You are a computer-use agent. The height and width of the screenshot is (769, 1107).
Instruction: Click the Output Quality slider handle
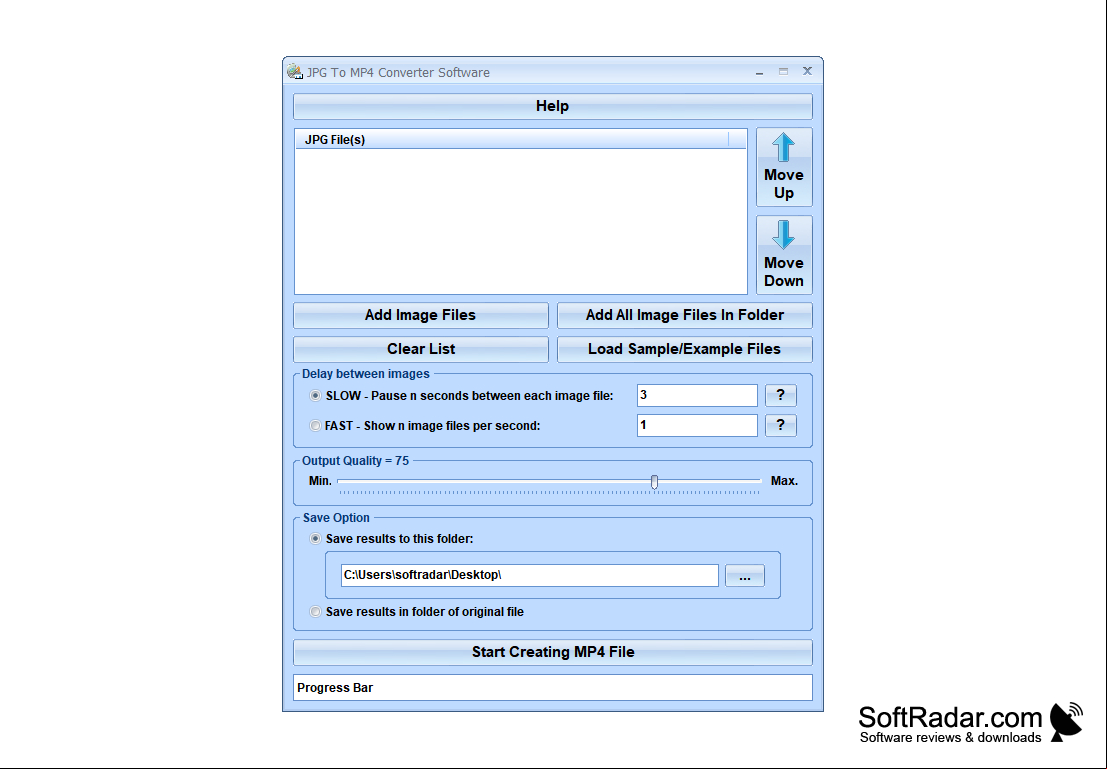[654, 482]
